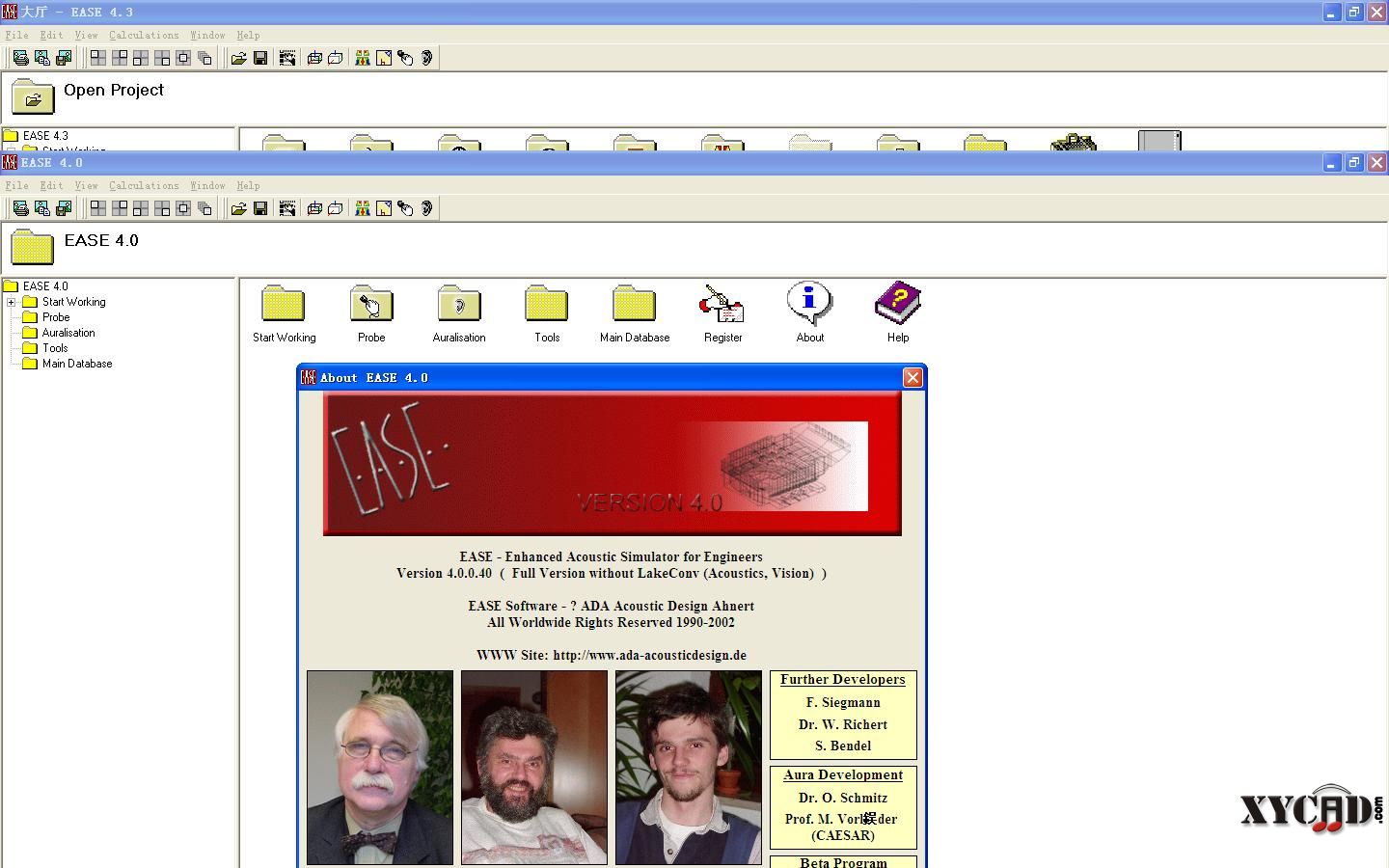Click floppy save icon in EASE 4.3 toolbar
Viewport: 1389px width, 868px height.
click(259, 58)
